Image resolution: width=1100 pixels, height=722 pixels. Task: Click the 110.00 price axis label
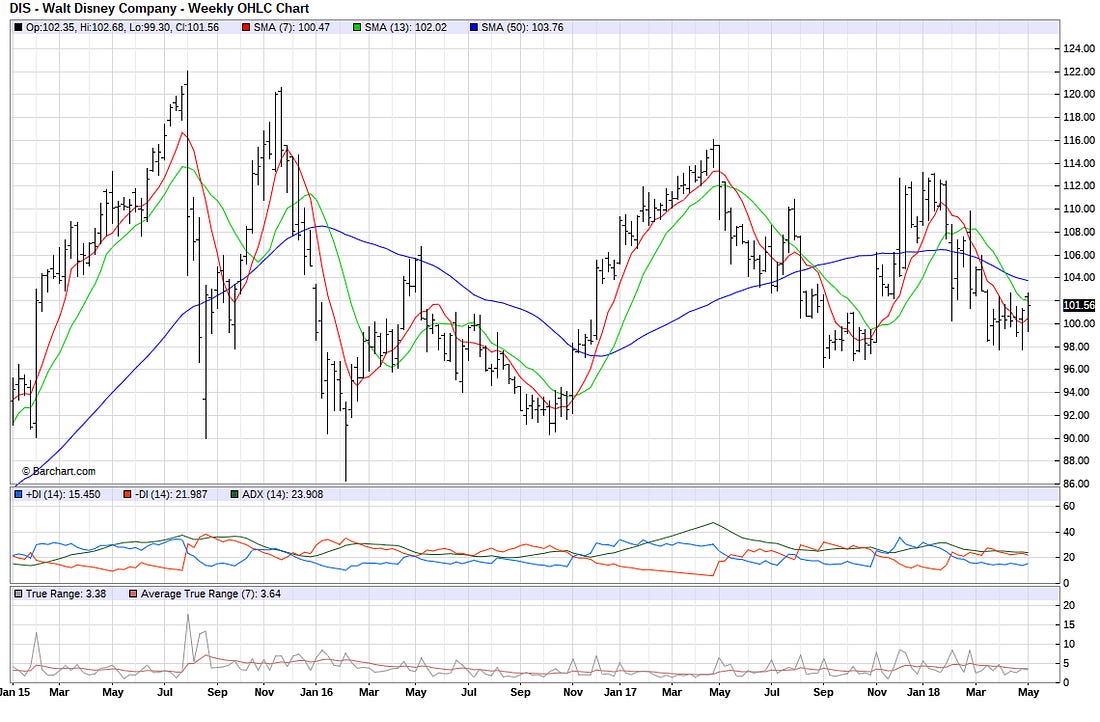point(1079,209)
